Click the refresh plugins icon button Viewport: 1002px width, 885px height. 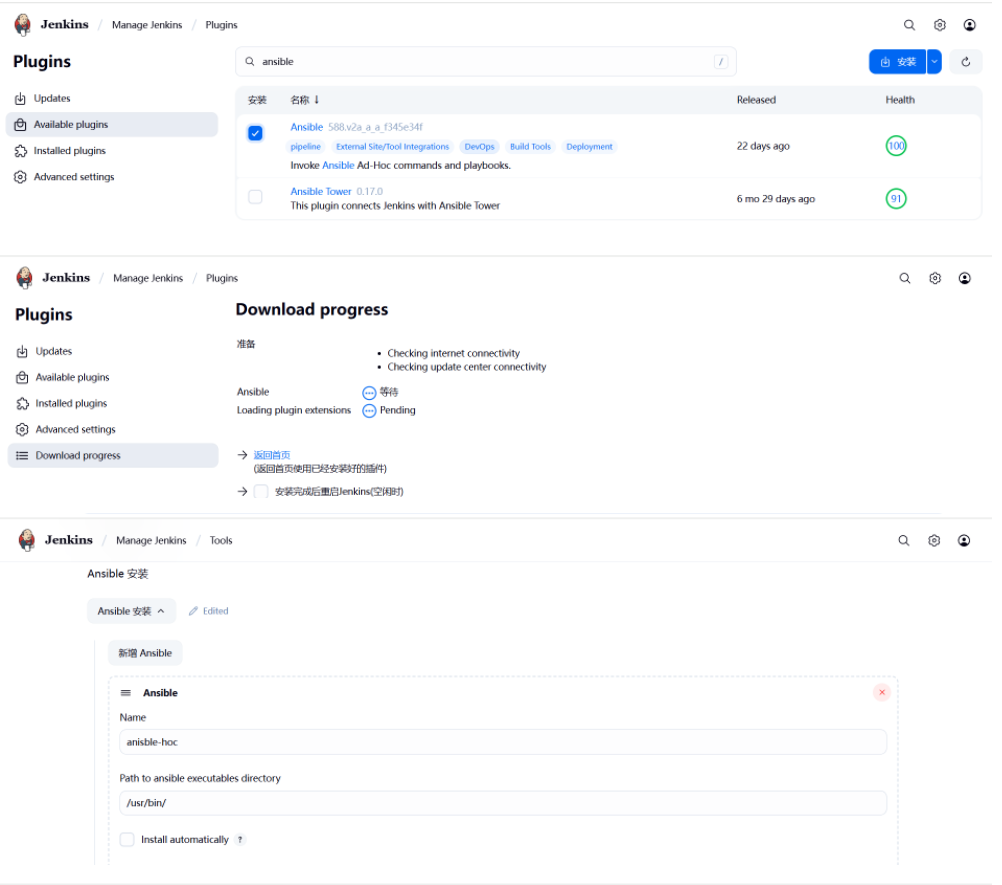[965, 62]
